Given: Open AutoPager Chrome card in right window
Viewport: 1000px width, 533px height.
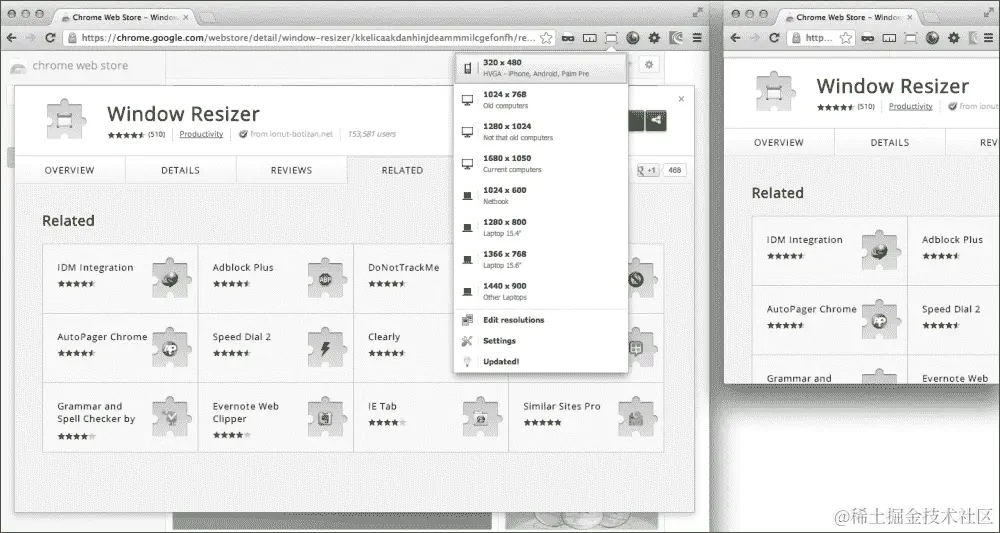Looking at the screenshot, I should (830, 320).
